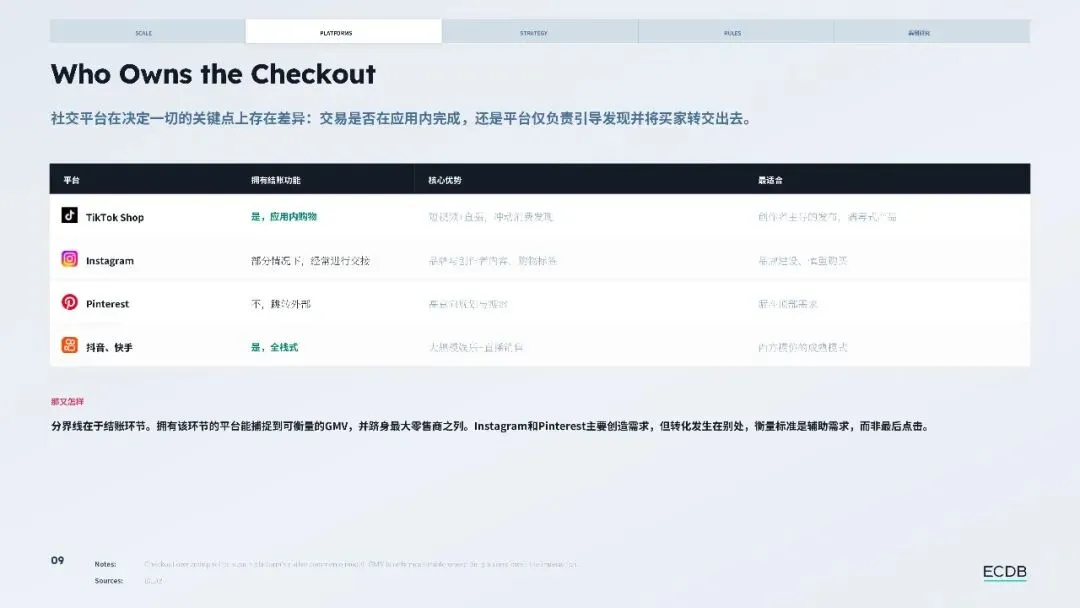Click the blue Chinese subtitle under the title
The height and width of the screenshot is (608, 1080).
tap(402, 118)
